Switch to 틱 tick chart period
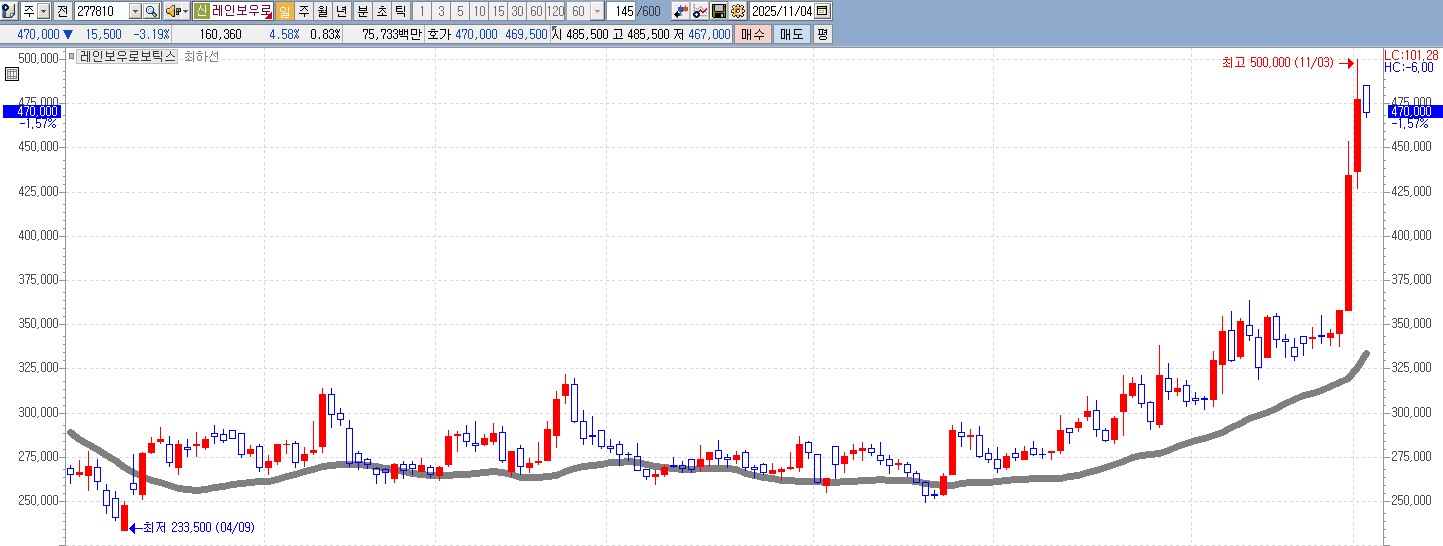The height and width of the screenshot is (546, 1443). pyautogui.click(x=401, y=11)
